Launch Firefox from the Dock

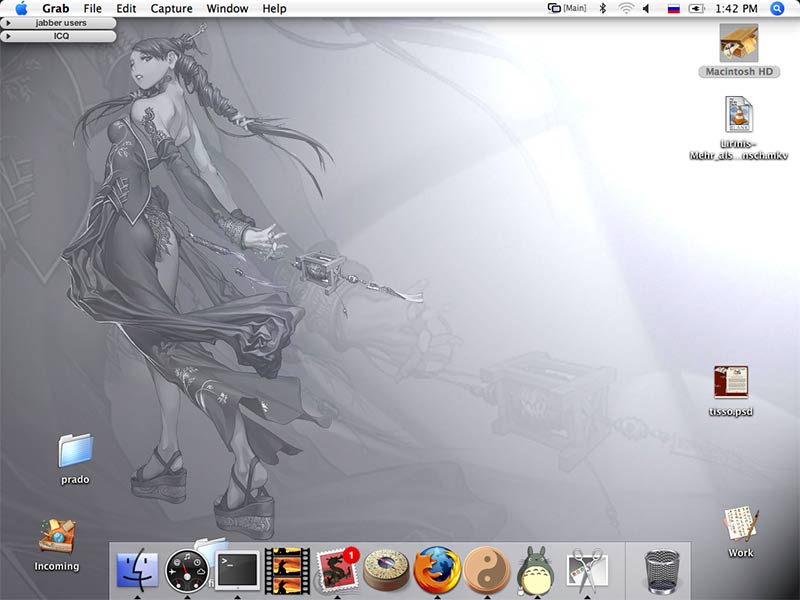point(437,569)
